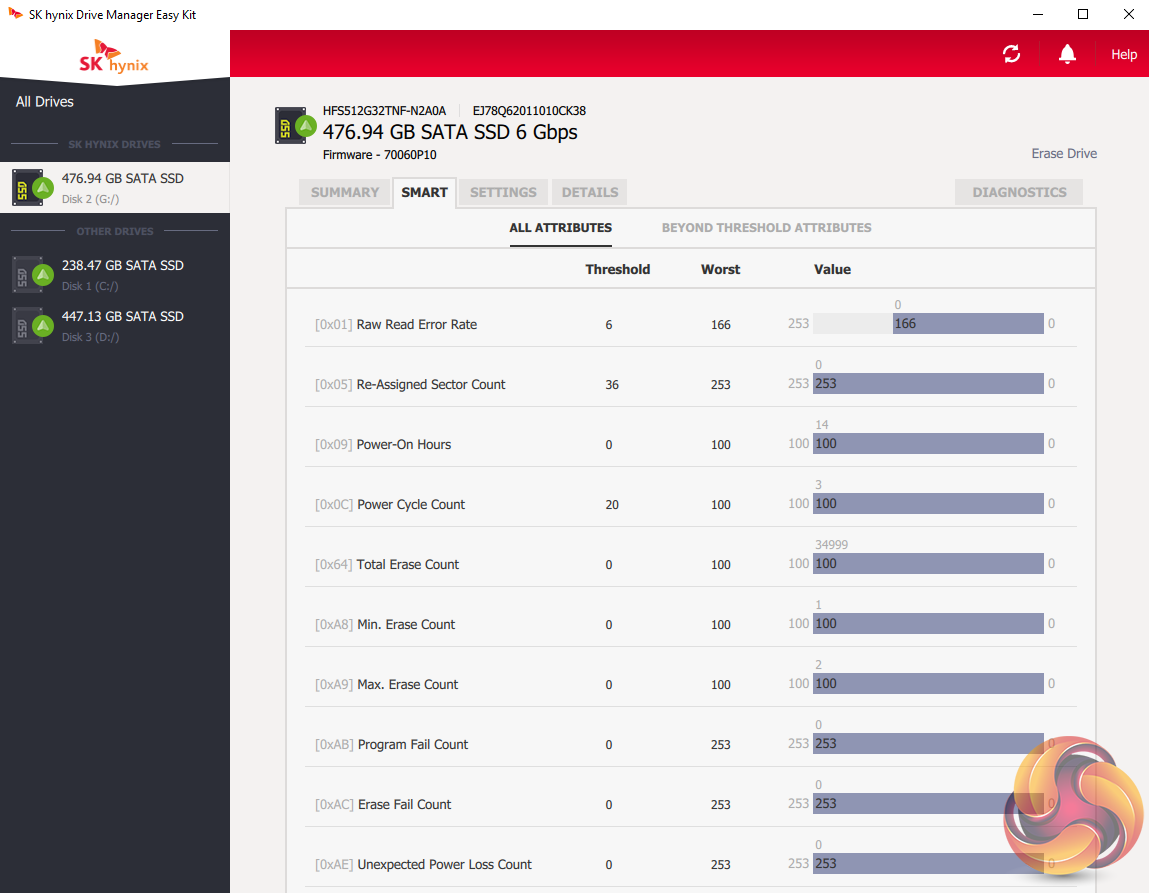The image size is (1150, 894).
Task: Click the app icon in the title bar
Action: pyautogui.click(x=15, y=15)
